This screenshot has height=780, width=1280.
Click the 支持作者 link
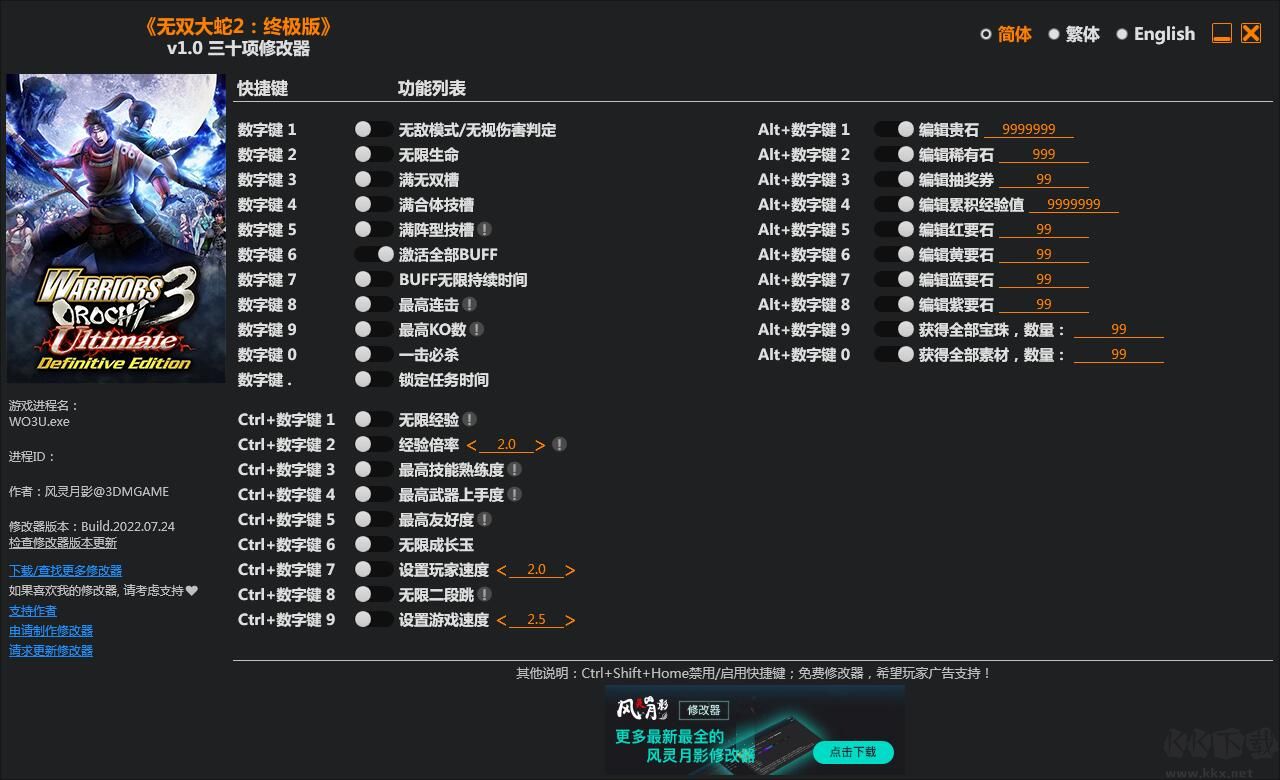click(x=32, y=610)
